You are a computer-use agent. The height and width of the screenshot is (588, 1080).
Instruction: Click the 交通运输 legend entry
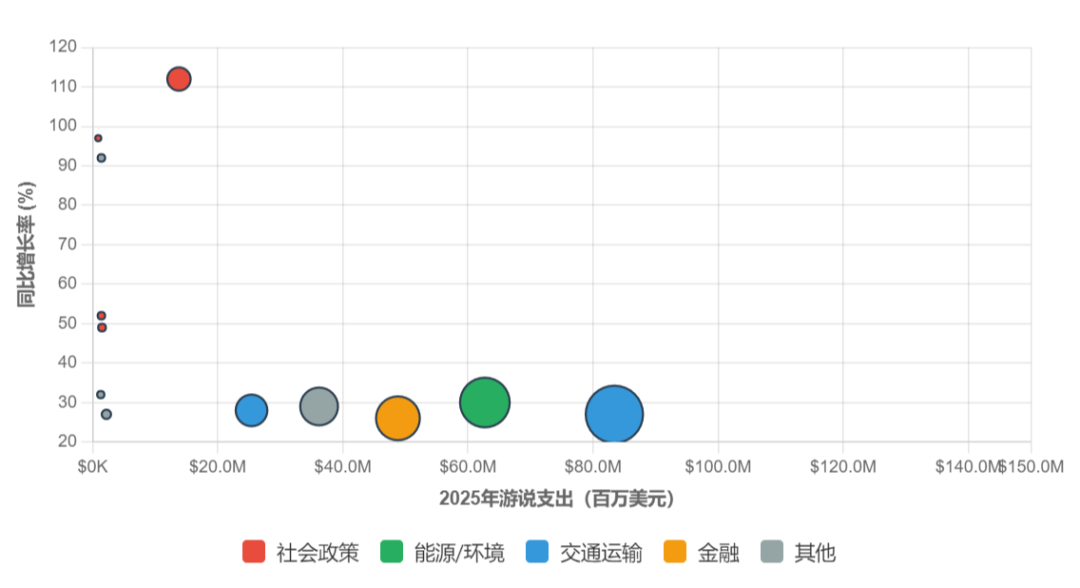click(580, 552)
